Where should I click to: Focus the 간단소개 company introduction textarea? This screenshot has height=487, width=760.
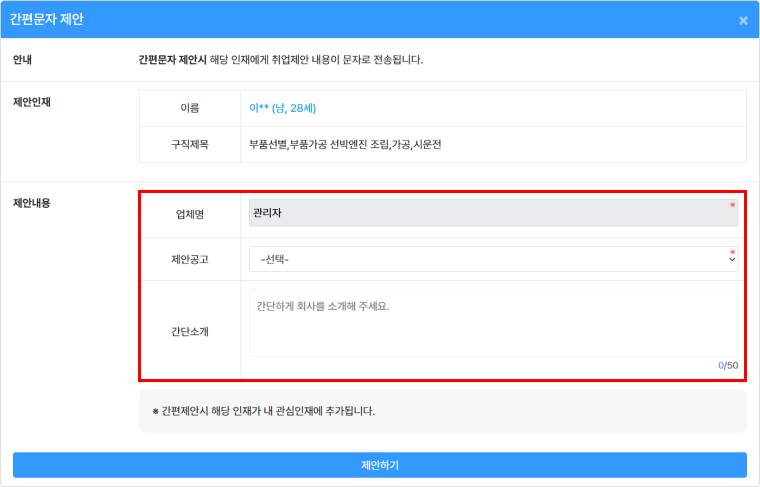click(492, 323)
